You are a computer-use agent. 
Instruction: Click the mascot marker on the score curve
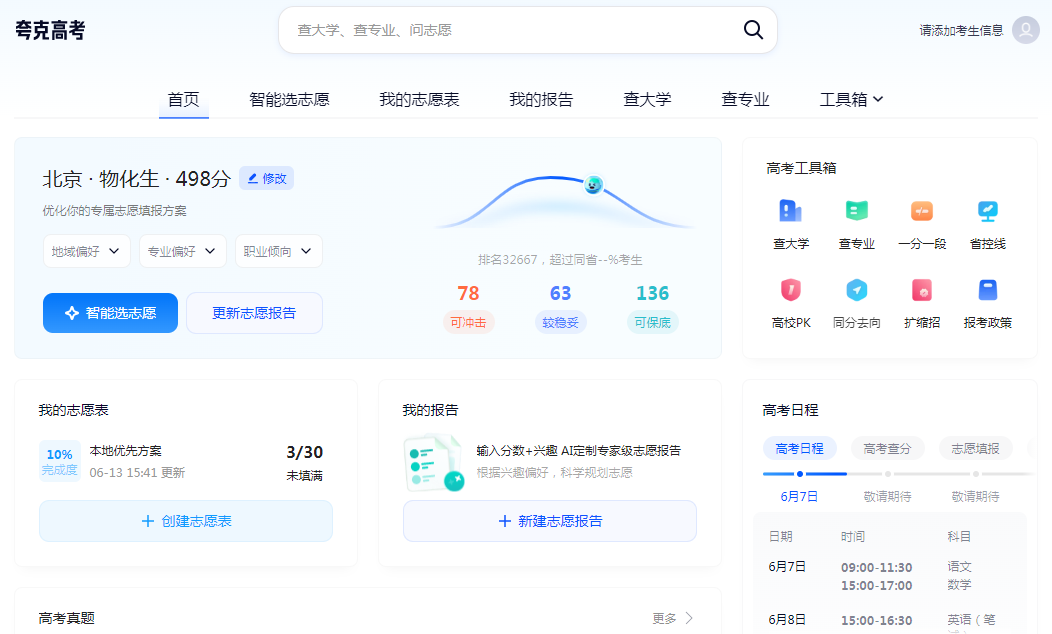(593, 184)
